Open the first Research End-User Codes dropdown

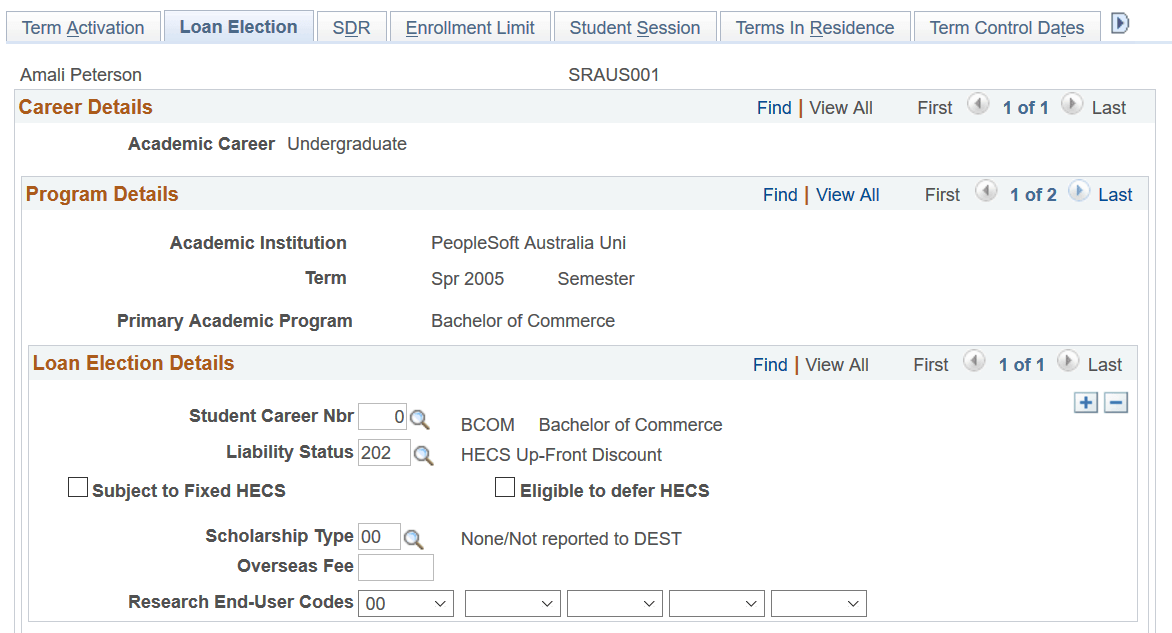pos(442,603)
